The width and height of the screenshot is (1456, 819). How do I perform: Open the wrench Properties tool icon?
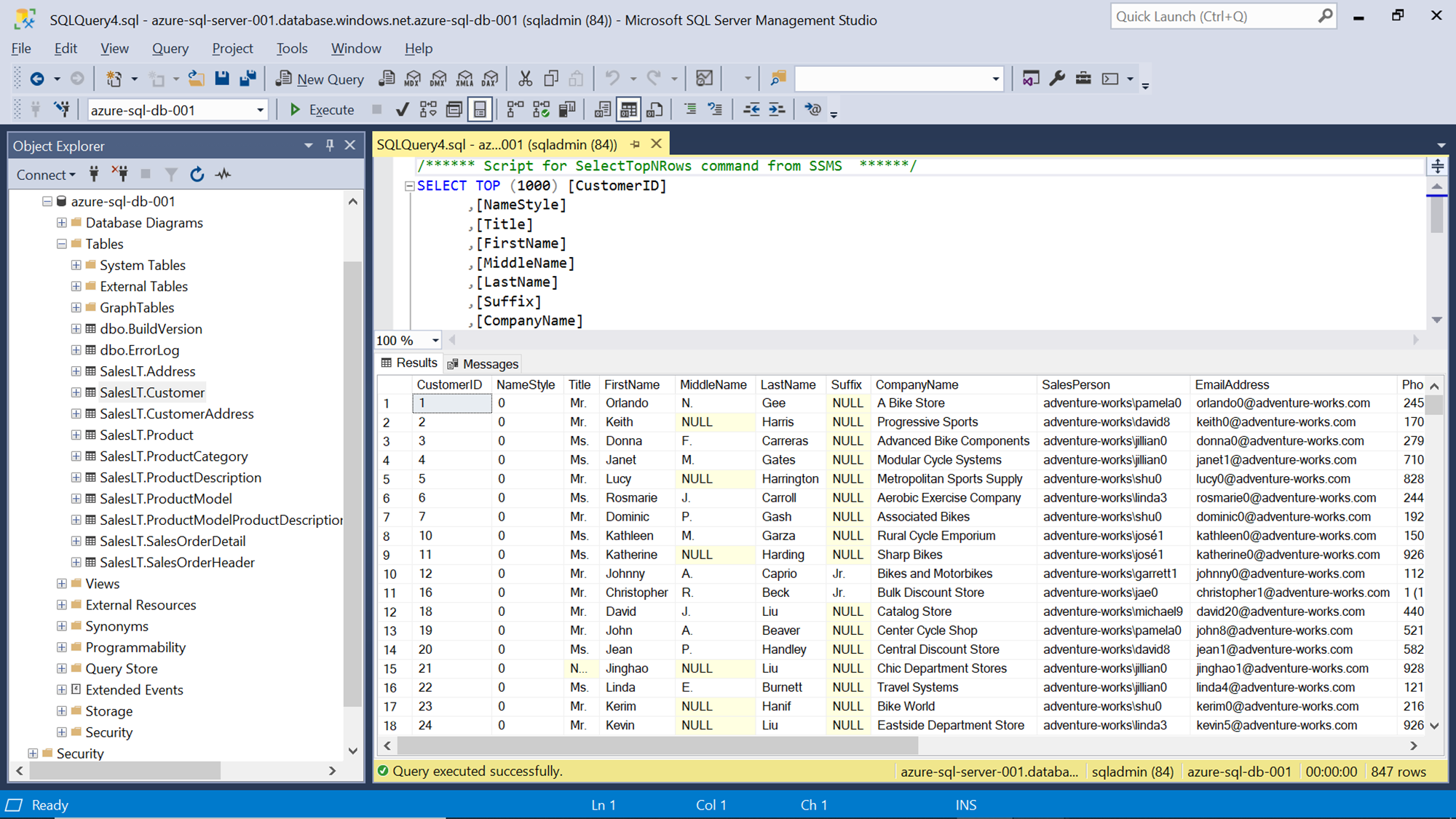click(x=1057, y=79)
